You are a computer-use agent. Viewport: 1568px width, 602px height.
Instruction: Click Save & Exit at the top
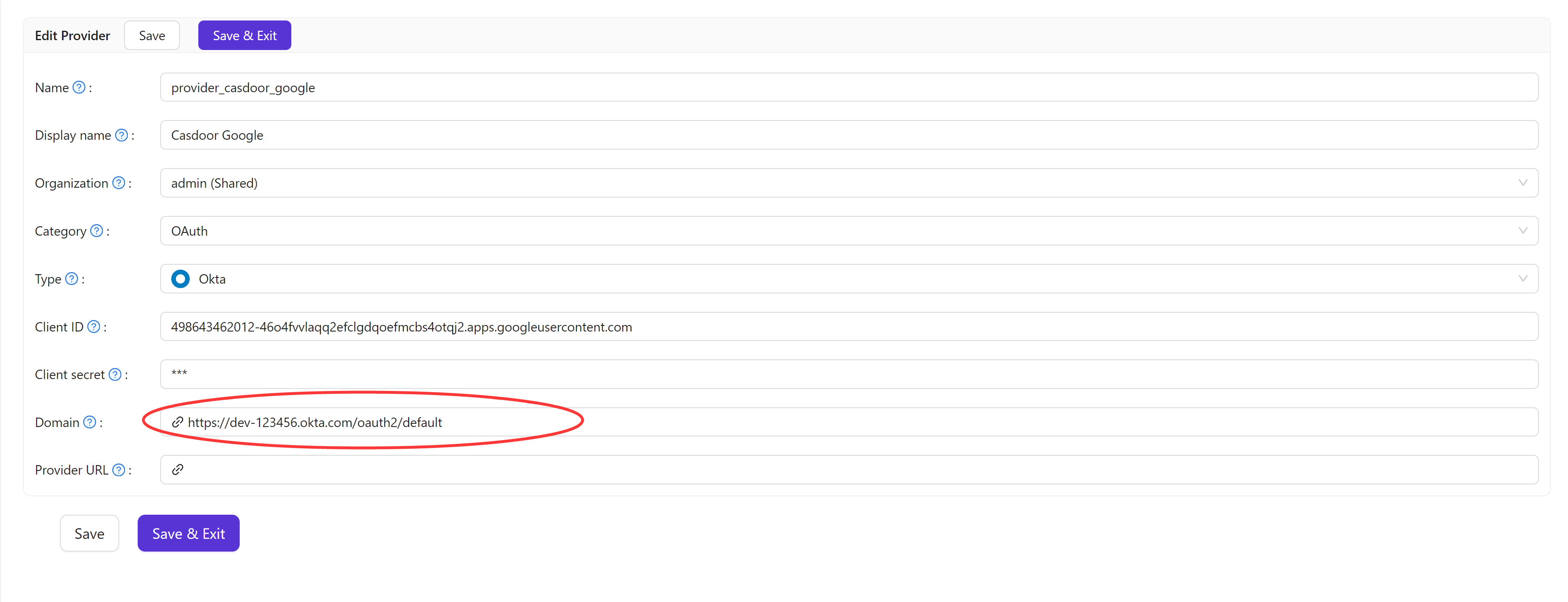click(244, 35)
